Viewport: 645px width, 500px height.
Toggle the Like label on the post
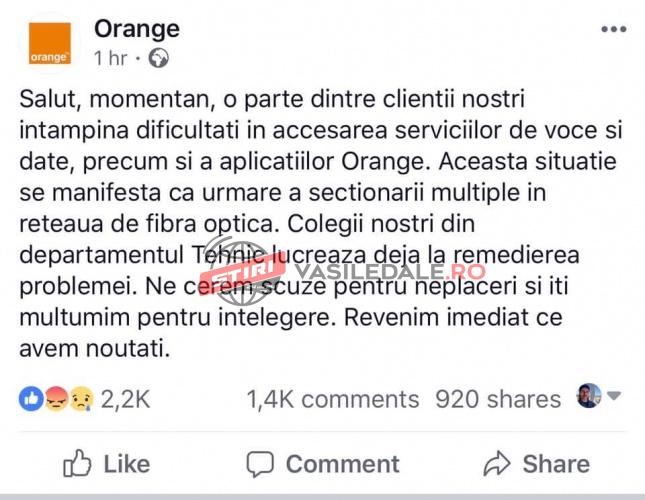click(127, 463)
